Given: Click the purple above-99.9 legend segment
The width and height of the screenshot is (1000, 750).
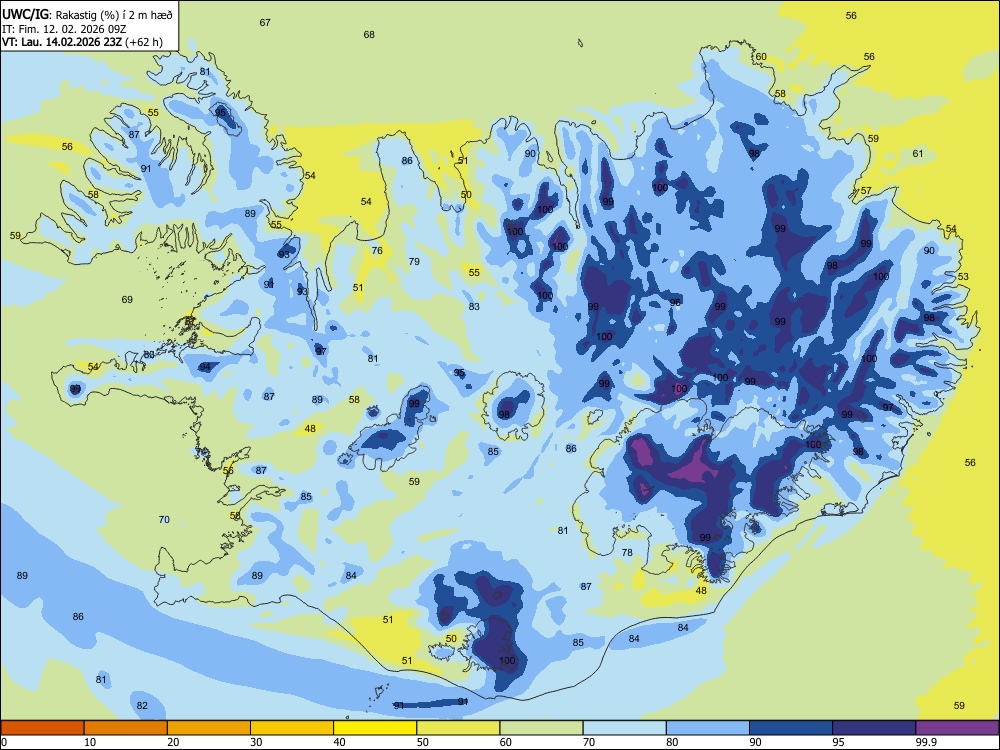Looking at the screenshot, I should (957, 728).
